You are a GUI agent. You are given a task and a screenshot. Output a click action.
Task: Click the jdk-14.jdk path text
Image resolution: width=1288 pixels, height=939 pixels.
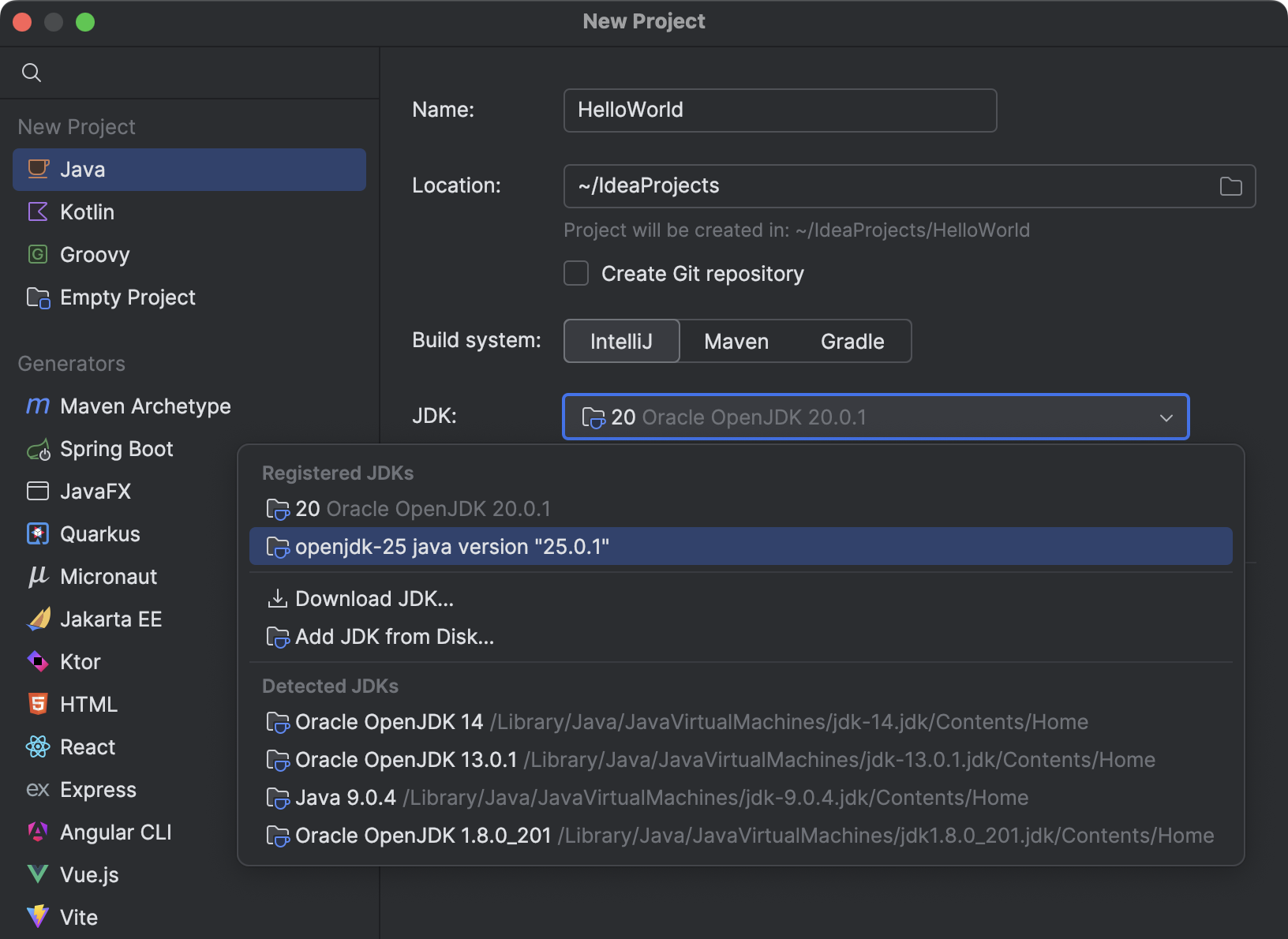click(789, 722)
